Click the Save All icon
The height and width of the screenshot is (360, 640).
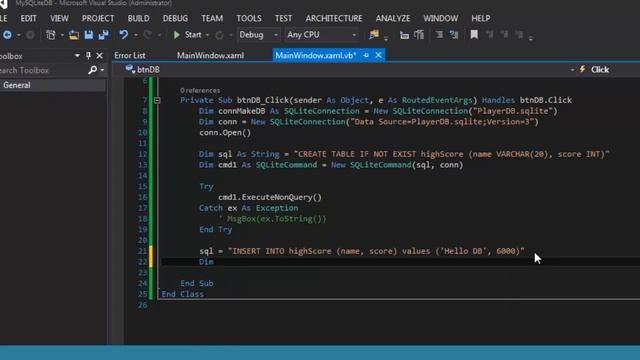tap(103, 35)
